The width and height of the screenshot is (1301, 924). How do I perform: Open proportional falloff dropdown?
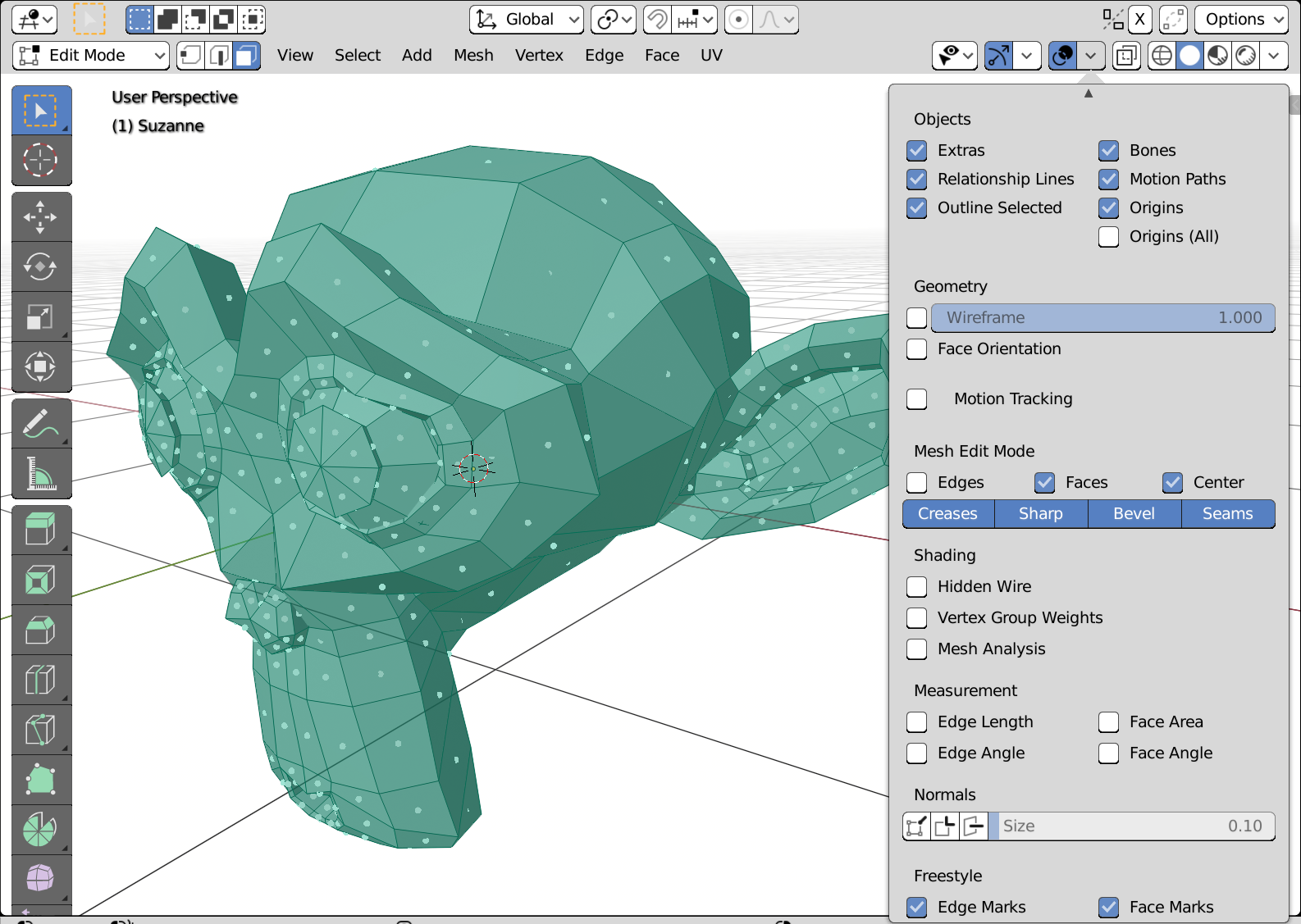[x=775, y=19]
